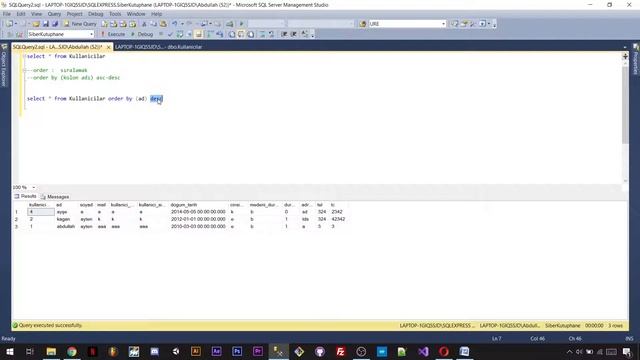
Task: Open the Windows Start menu
Action: pyautogui.click(x=10, y=351)
